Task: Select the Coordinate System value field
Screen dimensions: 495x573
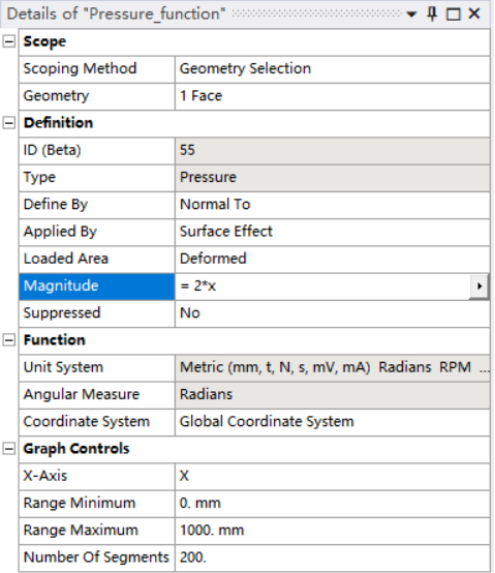Action: click(332, 422)
